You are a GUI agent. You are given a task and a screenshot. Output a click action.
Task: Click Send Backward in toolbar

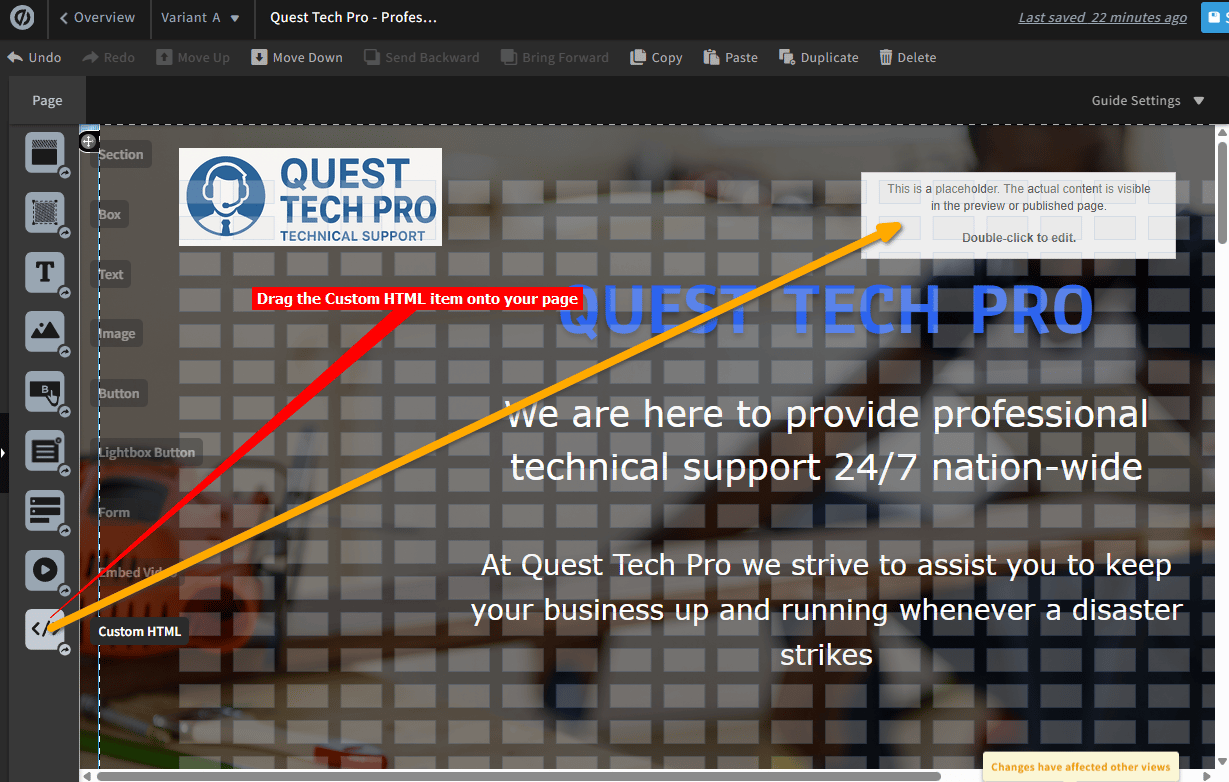(422, 57)
